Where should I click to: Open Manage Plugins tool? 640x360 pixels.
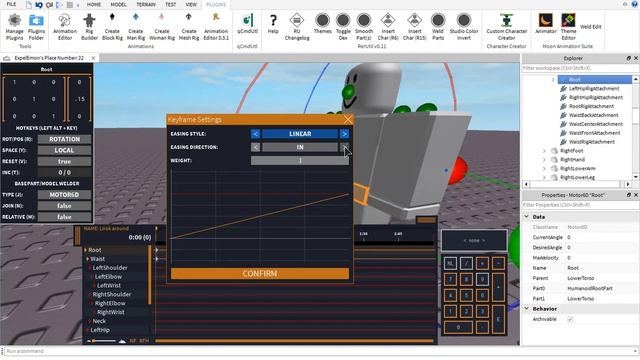click(x=15, y=27)
